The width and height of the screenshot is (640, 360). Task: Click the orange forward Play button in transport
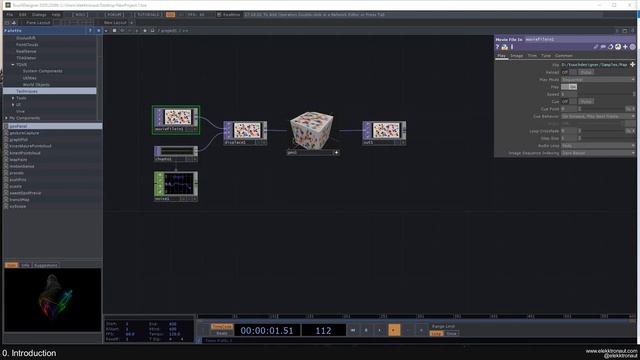(x=394, y=330)
